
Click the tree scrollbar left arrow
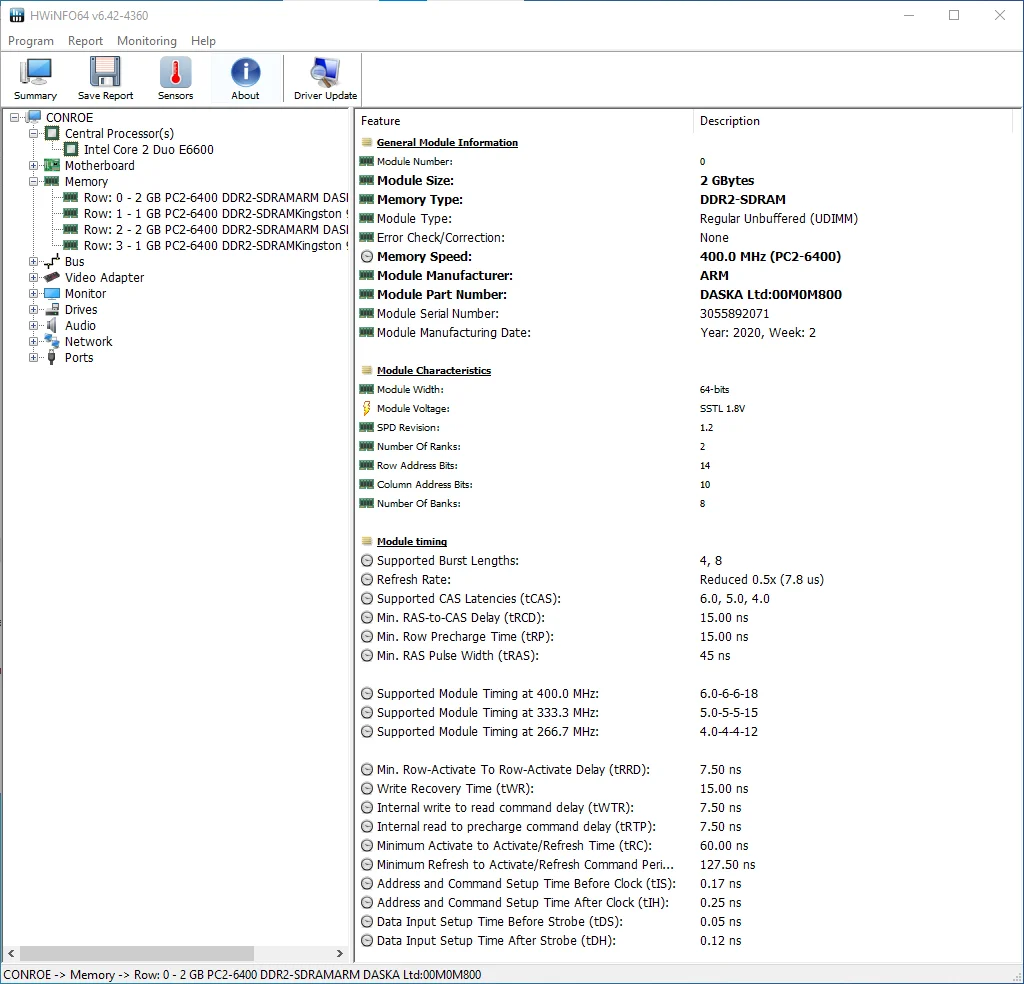[x=11, y=953]
